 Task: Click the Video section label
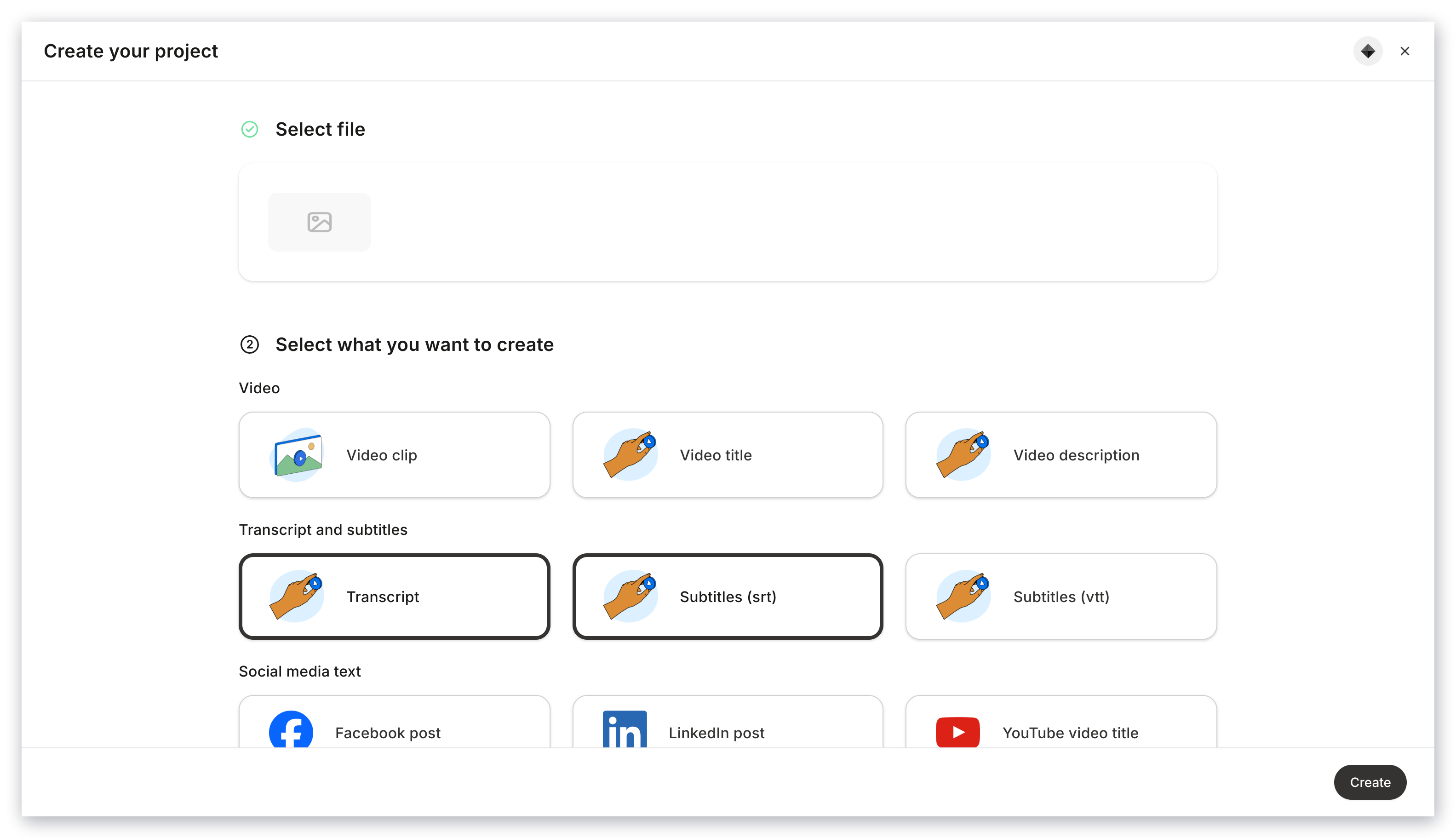click(259, 388)
